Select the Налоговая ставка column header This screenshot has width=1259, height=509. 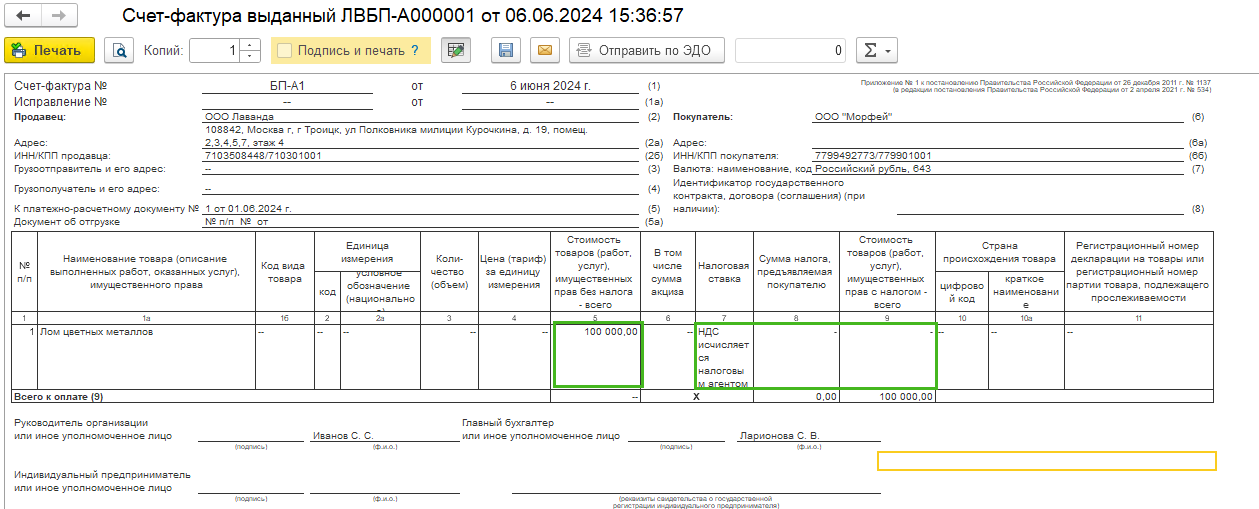click(725, 272)
